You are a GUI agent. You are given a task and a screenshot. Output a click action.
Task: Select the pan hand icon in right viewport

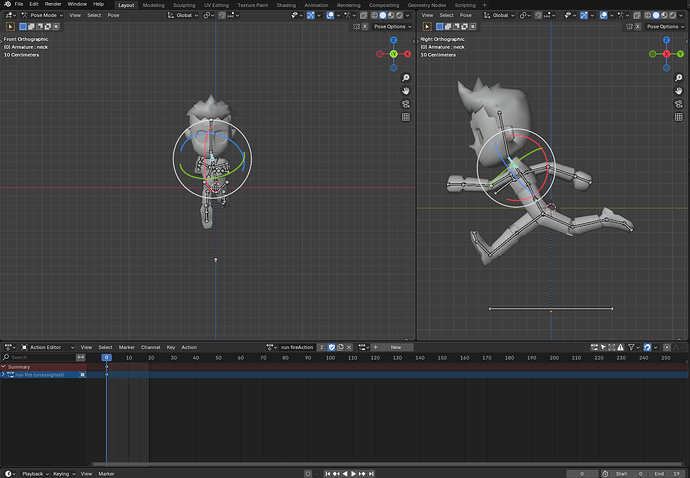[679, 91]
